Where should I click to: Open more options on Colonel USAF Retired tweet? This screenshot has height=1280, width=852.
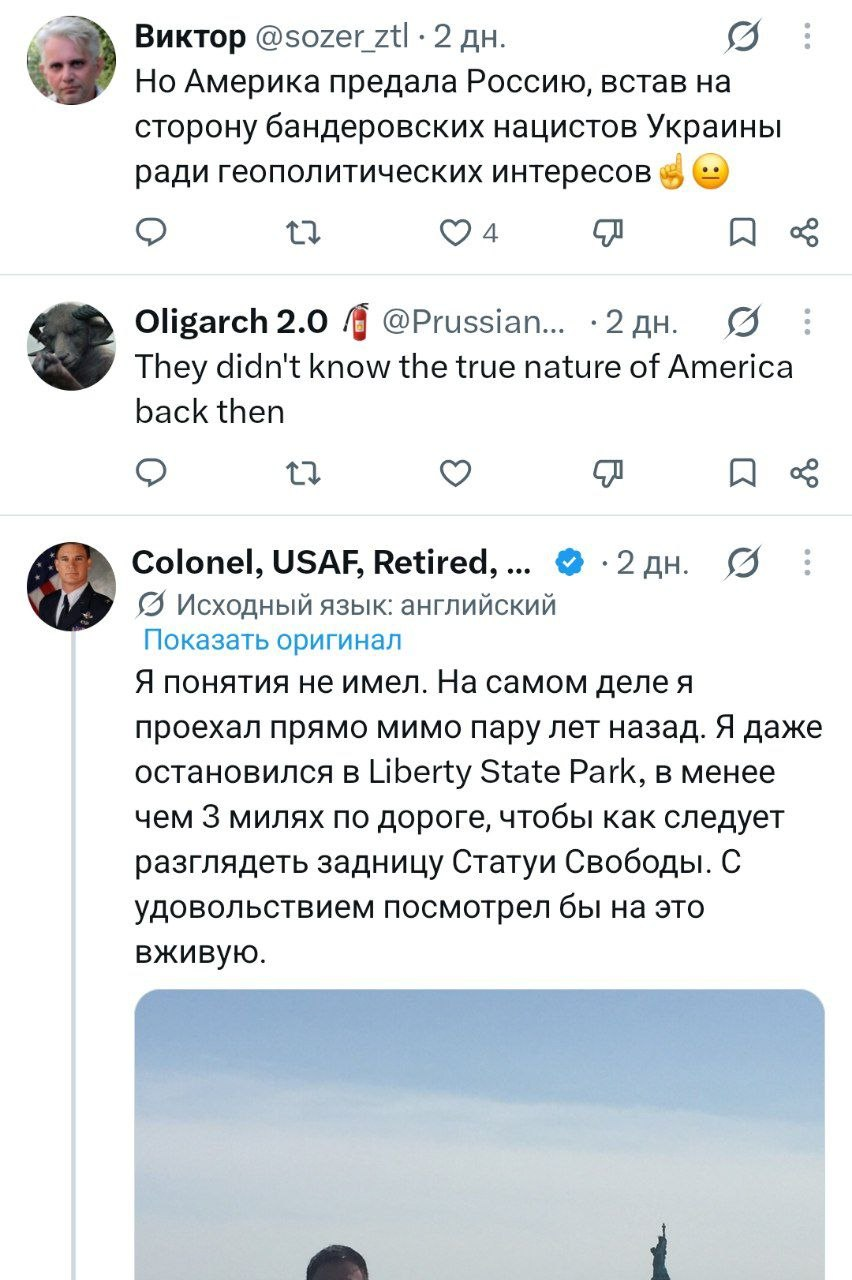click(x=807, y=564)
